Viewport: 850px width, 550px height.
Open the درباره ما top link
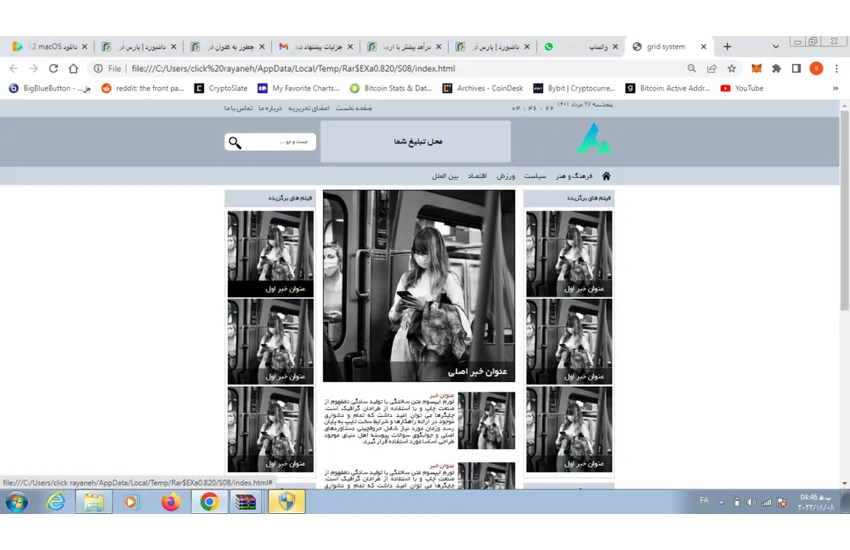click(x=270, y=108)
